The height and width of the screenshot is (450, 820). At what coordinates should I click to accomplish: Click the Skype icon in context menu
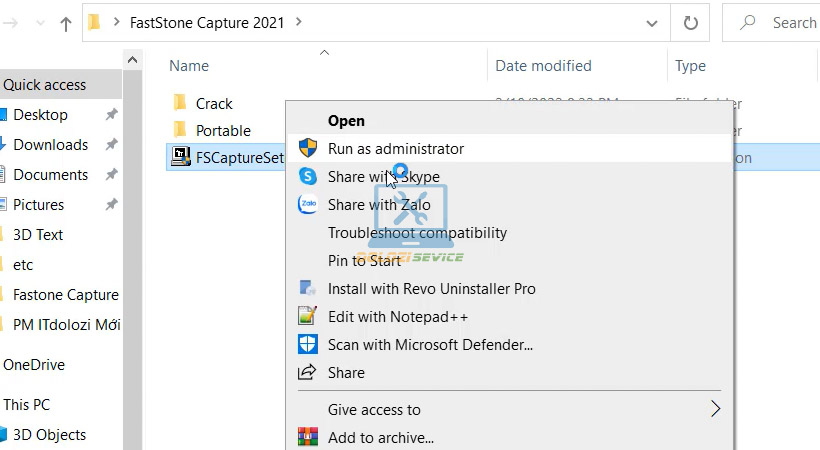click(308, 177)
